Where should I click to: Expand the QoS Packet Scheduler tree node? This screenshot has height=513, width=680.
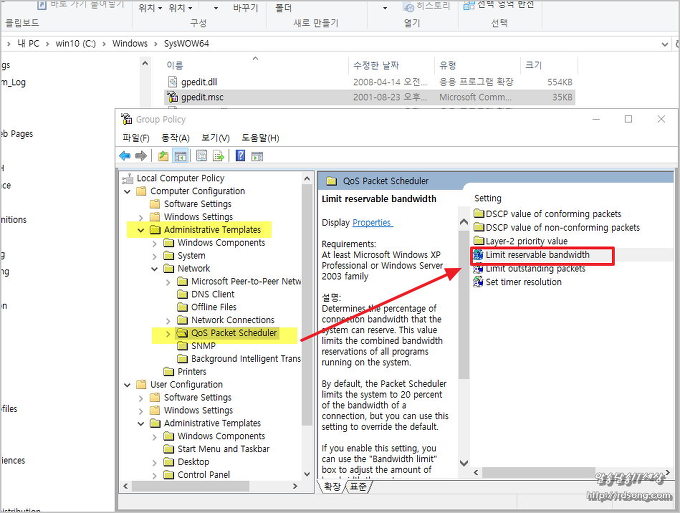click(x=168, y=333)
